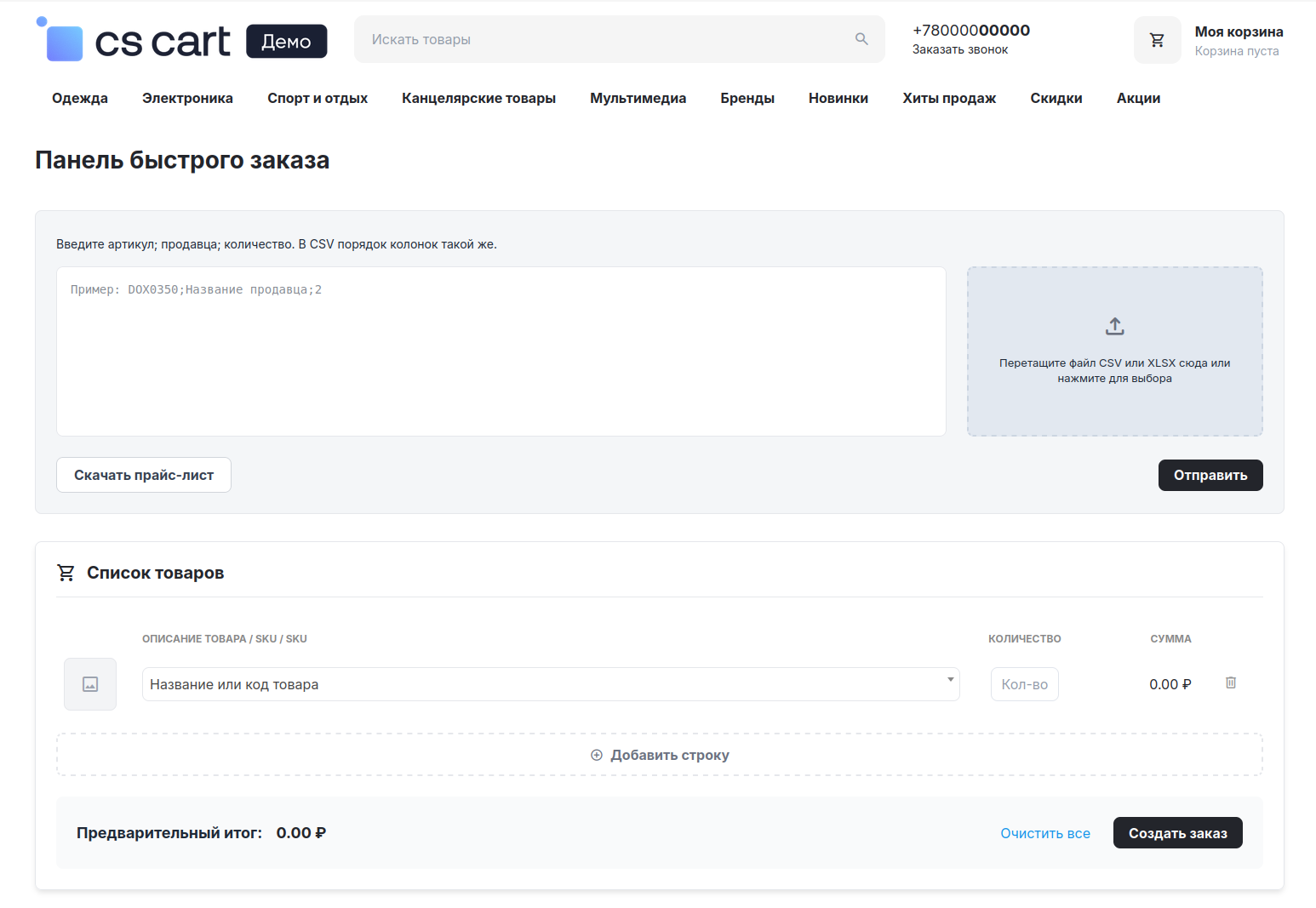The height and width of the screenshot is (908, 1316).
Task: Click the Панель быстрого заказа heading
Action: [182, 160]
